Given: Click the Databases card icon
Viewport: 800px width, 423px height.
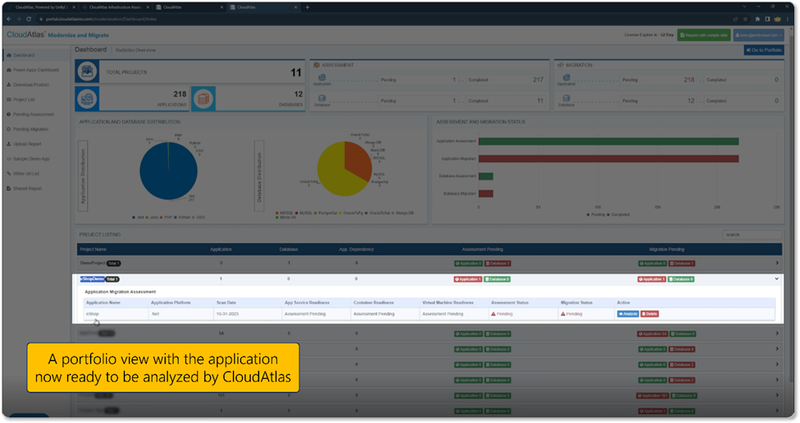Looking at the screenshot, I should tap(203, 99).
